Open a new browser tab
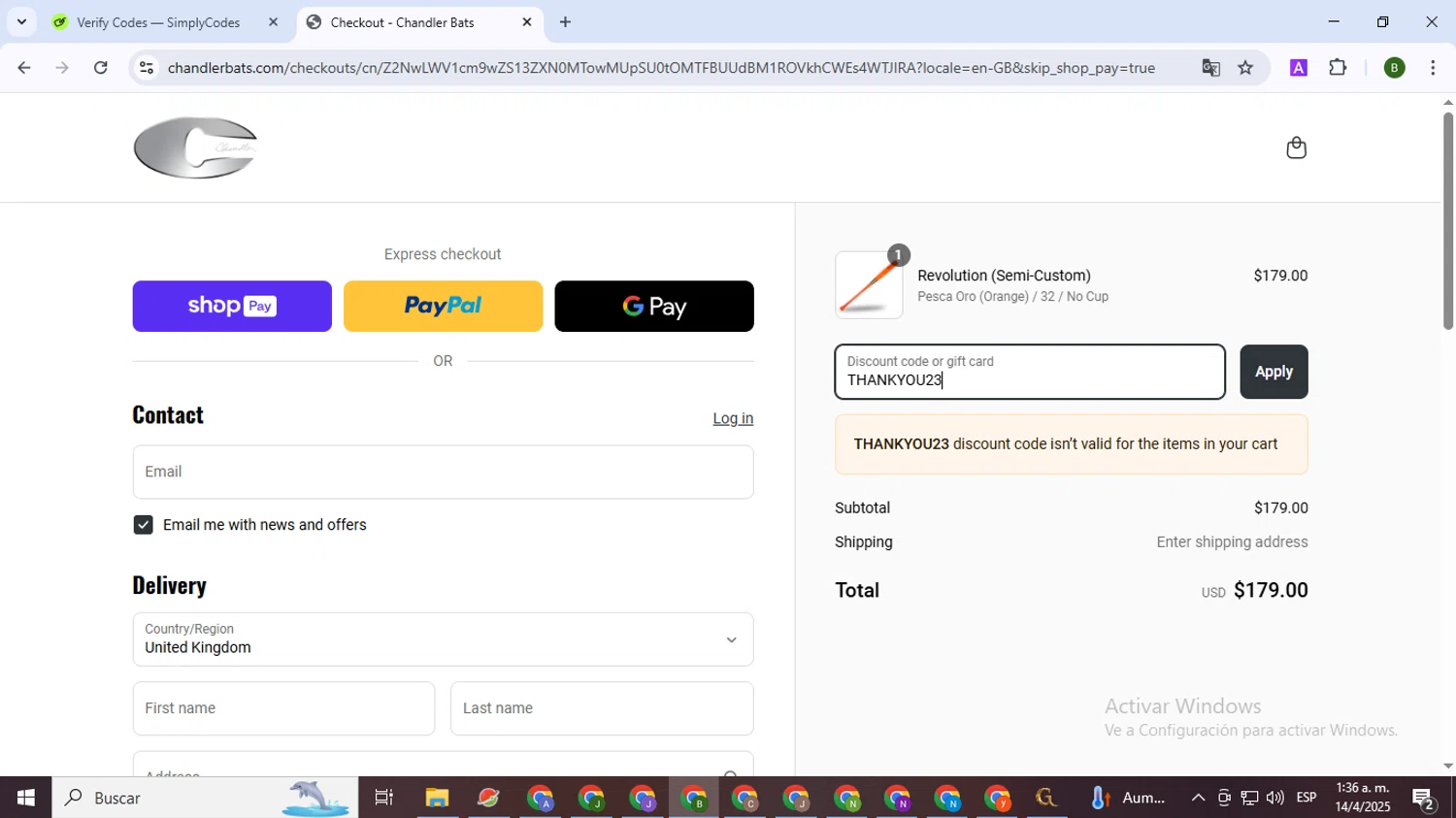Viewport: 1456px width, 818px height. click(x=565, y=22)
